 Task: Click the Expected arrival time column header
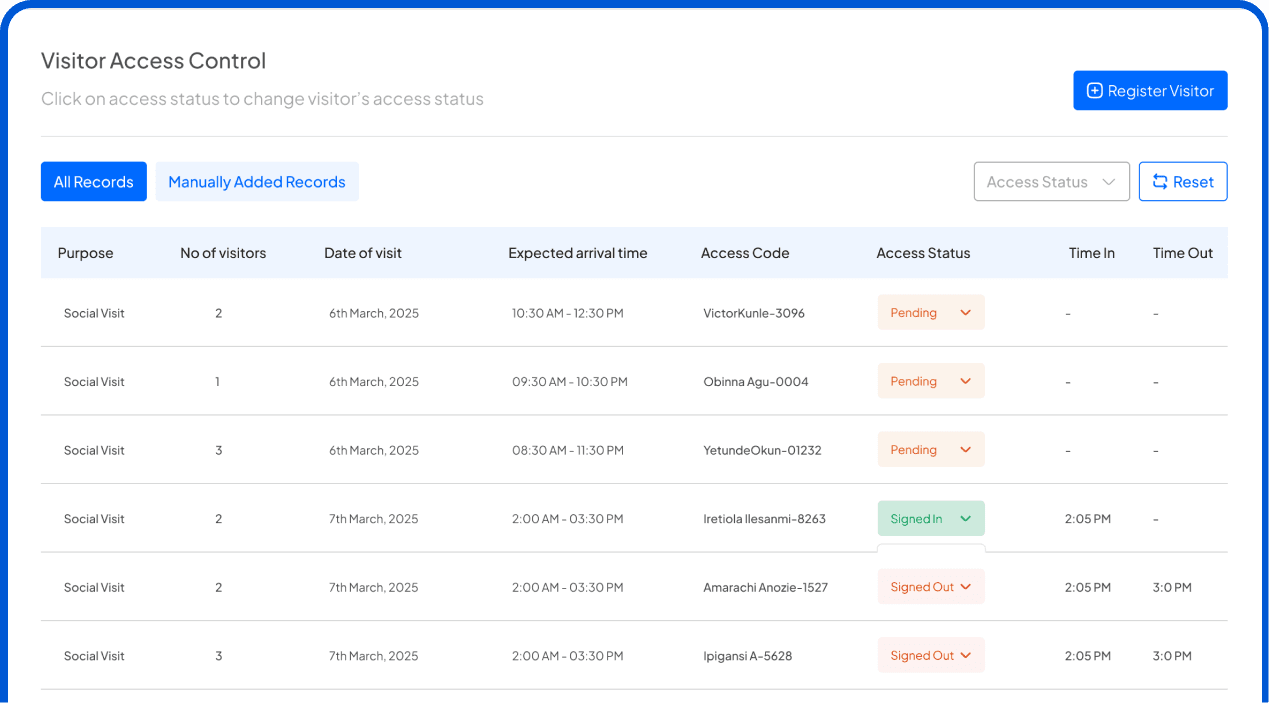(x=577, y=253)
